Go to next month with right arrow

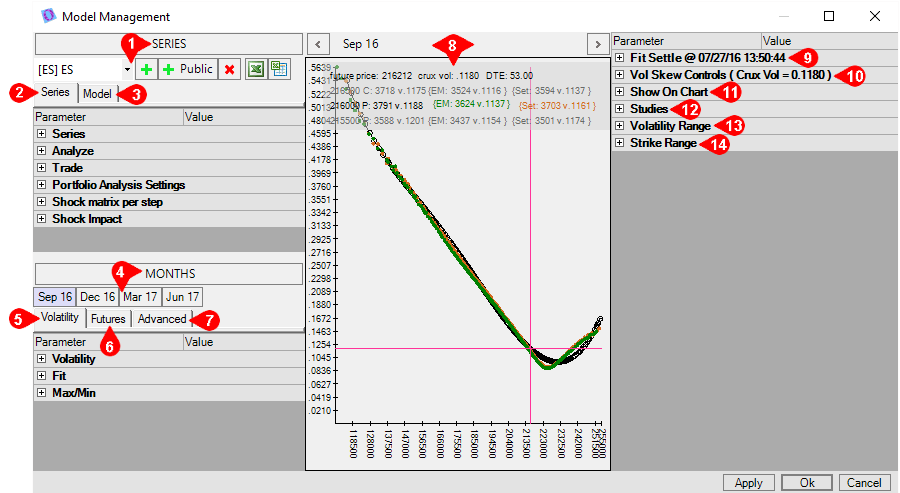597,44
